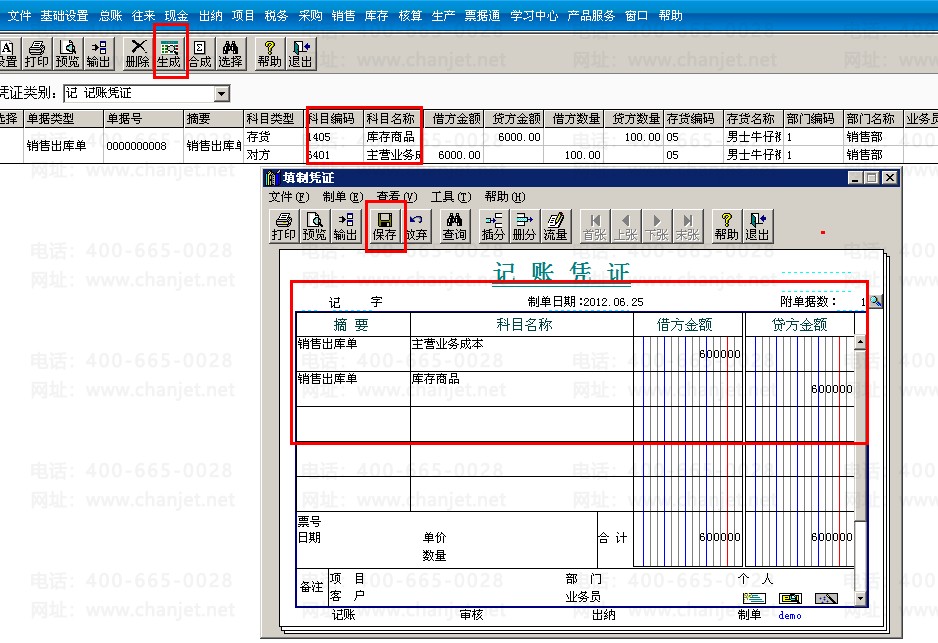Click voucher scrollbar down arrow
The width and height of the screenshot is (938, 643).
click(x=860, y=598)
